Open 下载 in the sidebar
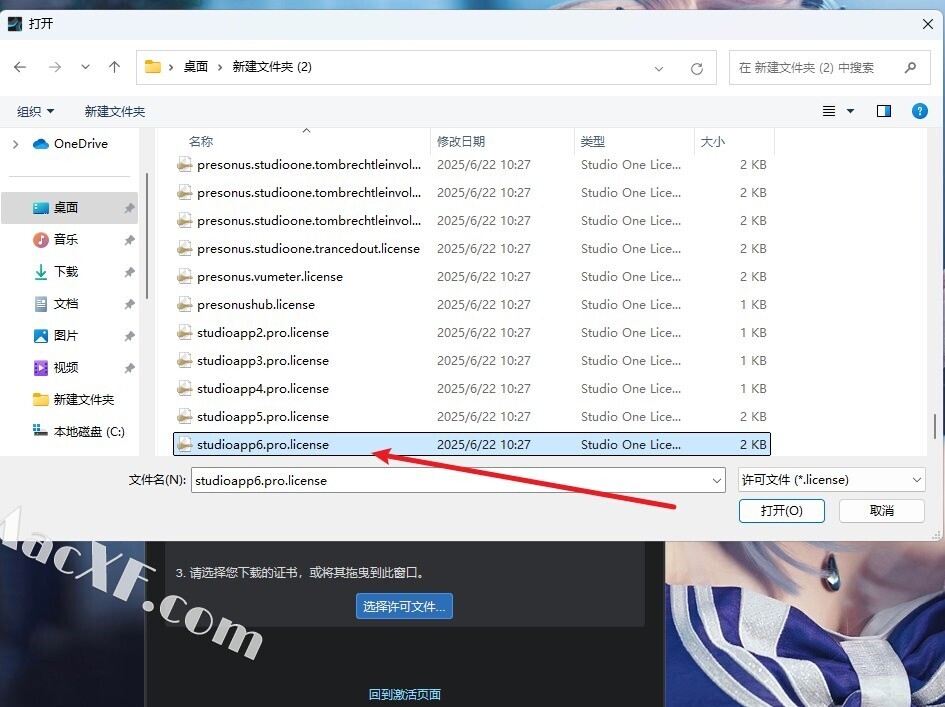This screenshot has width=945, height=707. coord(65,272)
